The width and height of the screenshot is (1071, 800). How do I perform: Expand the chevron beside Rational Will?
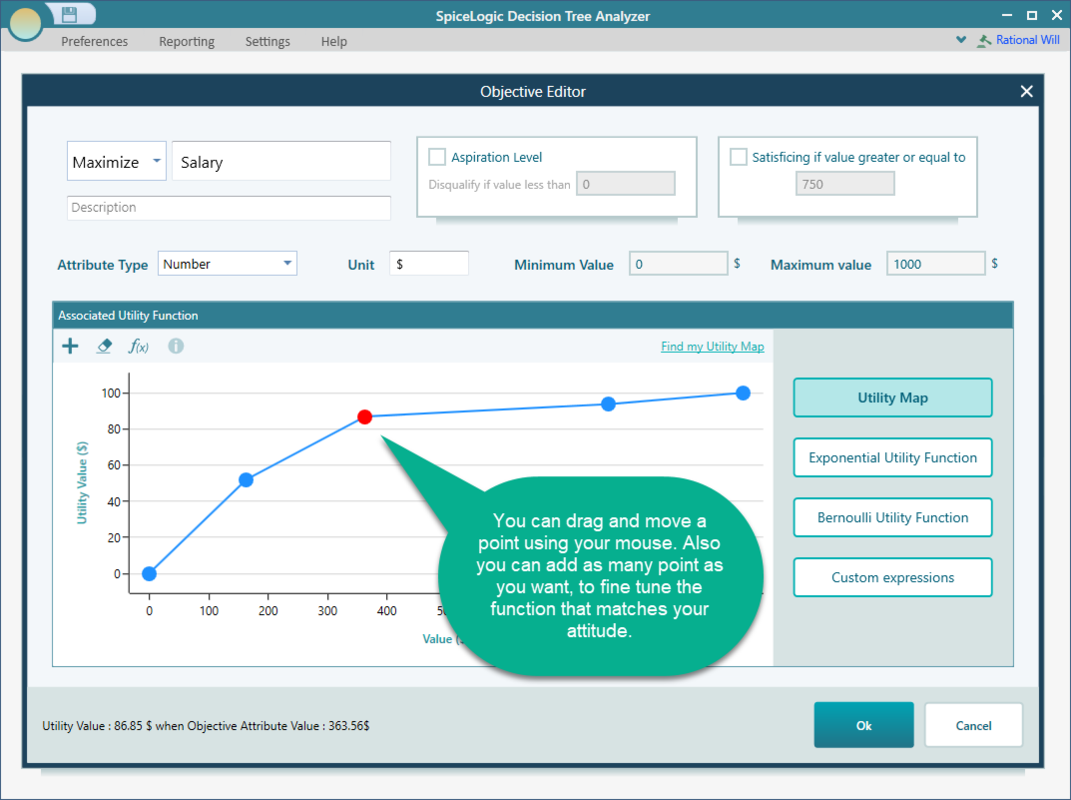pos(961,40)
